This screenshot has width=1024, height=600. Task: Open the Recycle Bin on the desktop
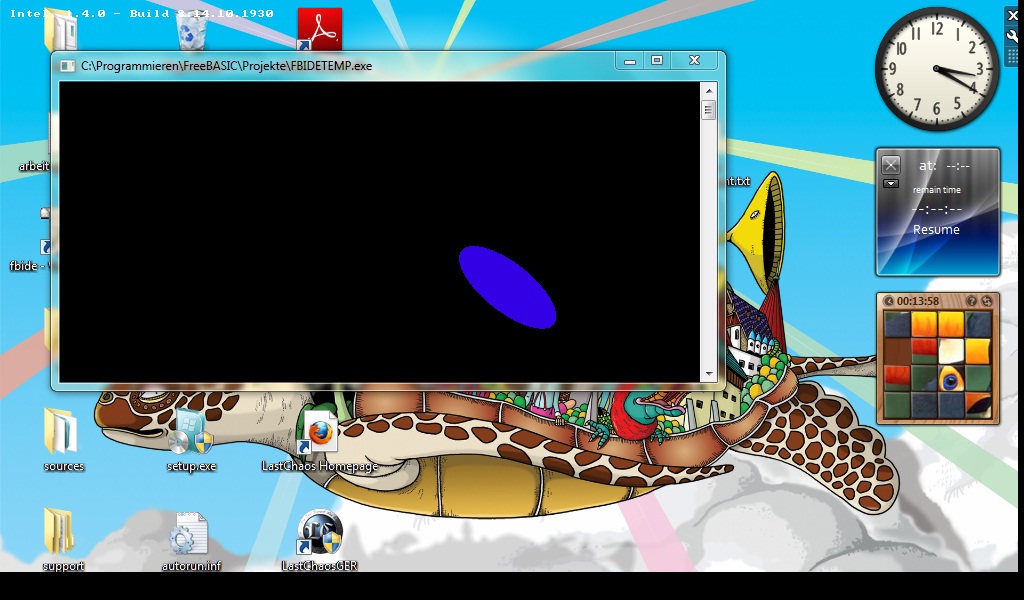191,31
